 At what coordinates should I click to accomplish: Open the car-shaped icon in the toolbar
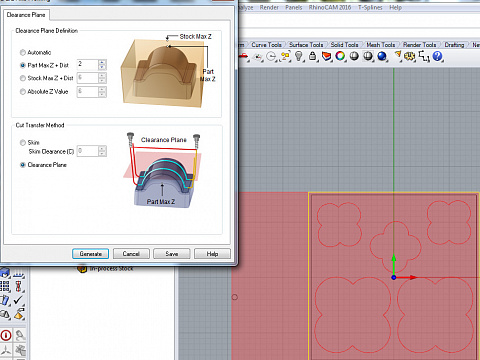245,56
